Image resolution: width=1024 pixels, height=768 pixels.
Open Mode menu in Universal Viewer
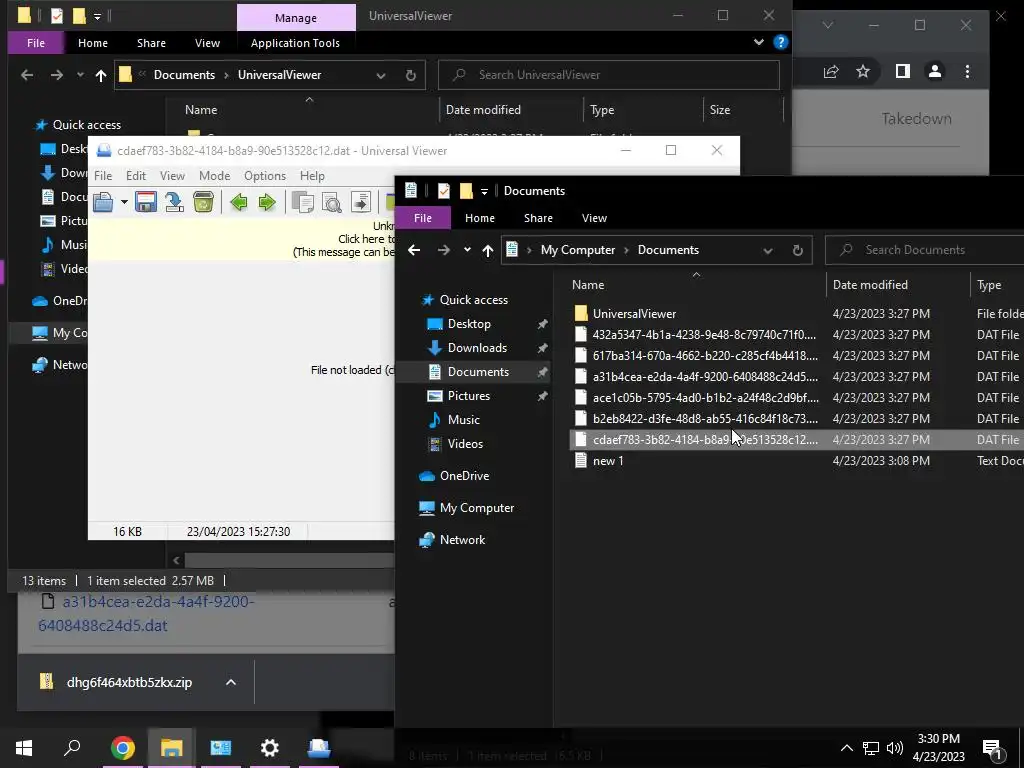pyautogui.click(x=214, y=176)
